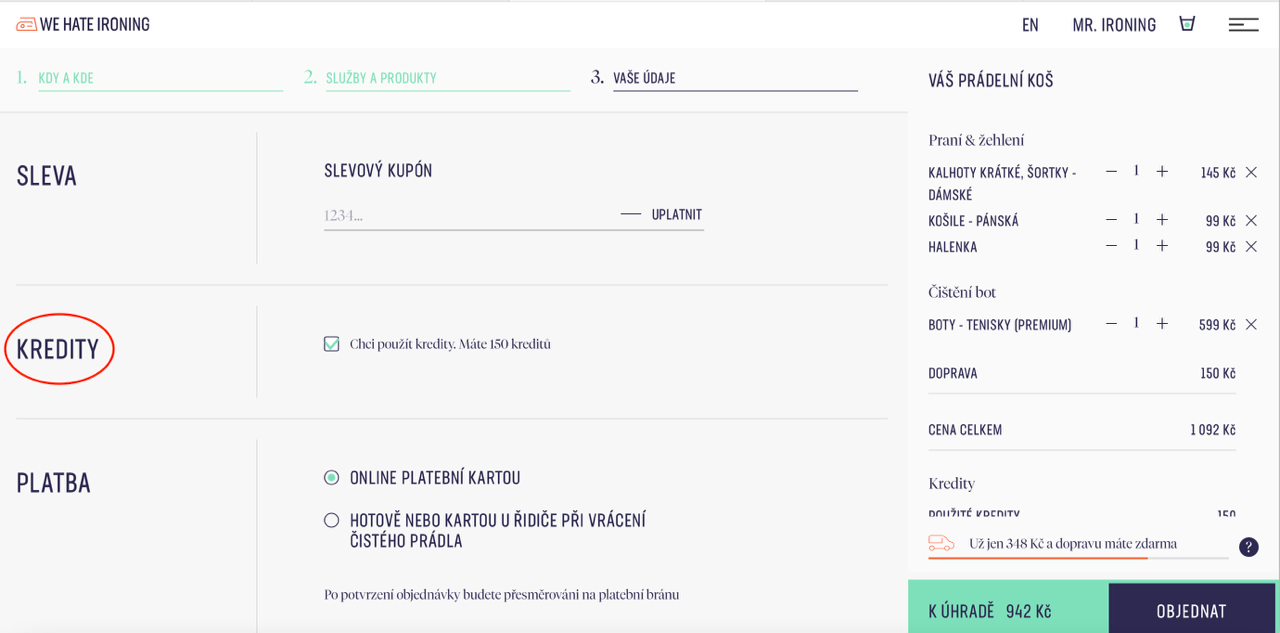
Task: Open the question mark help icon
Action: (x=1248, y=547)
